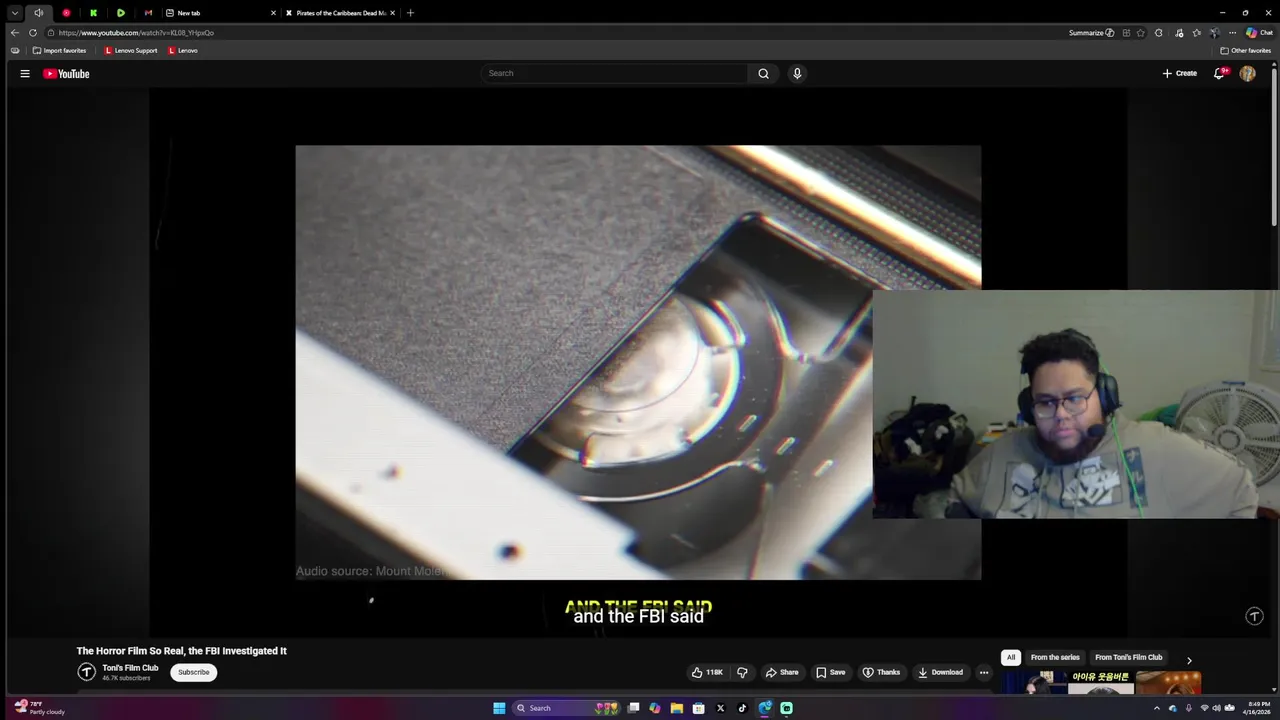
Task: Open Copilot Chat sidebar
Action: click(1259, 33)
